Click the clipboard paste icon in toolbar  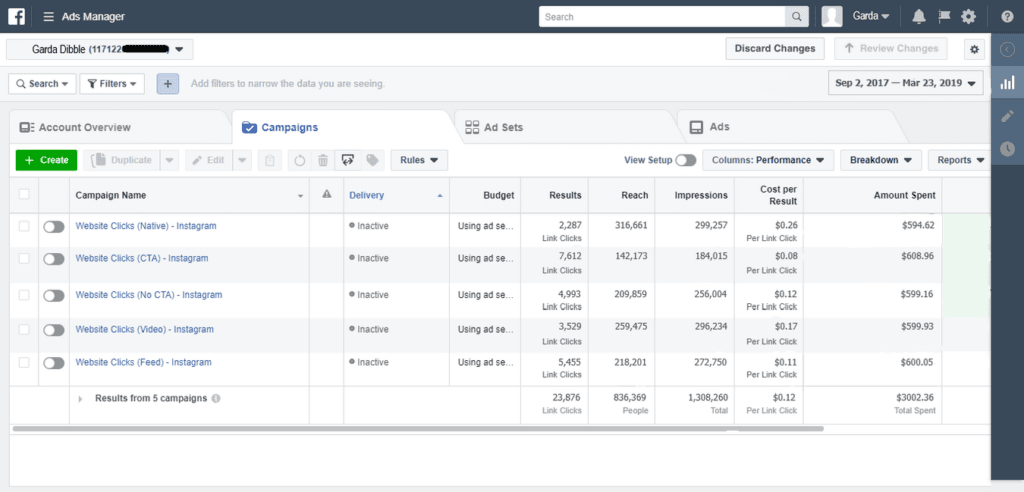point(270,160)
